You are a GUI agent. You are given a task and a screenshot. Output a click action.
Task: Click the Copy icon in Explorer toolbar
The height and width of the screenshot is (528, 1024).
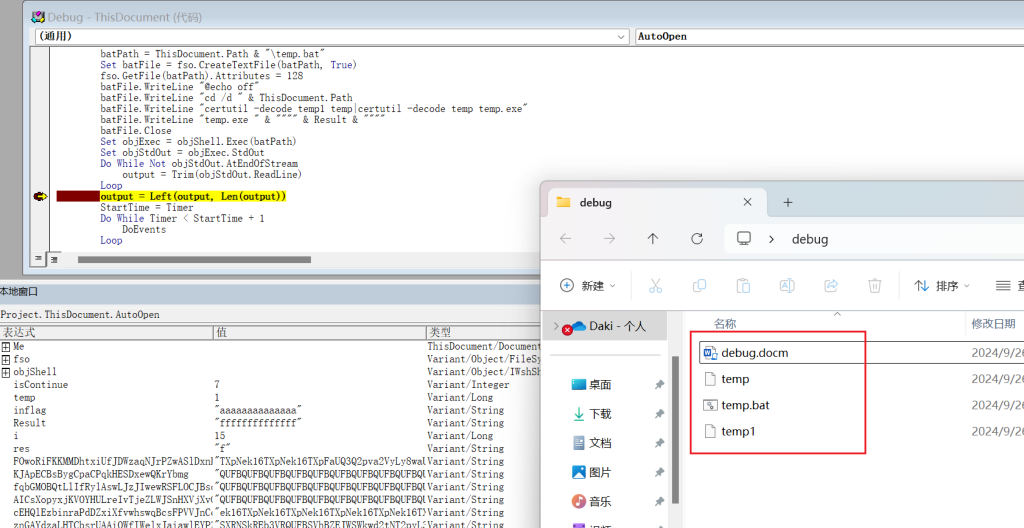pyautogui.click(x=699, y=286)
